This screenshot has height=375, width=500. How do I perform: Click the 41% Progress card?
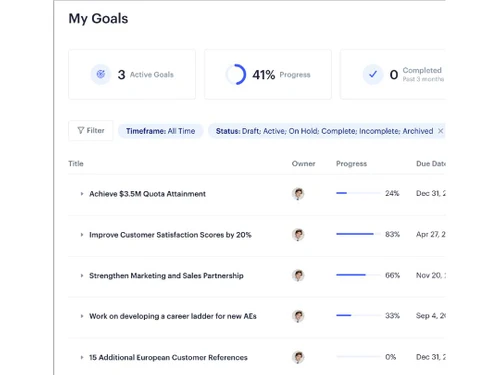(x=268, y=74)
